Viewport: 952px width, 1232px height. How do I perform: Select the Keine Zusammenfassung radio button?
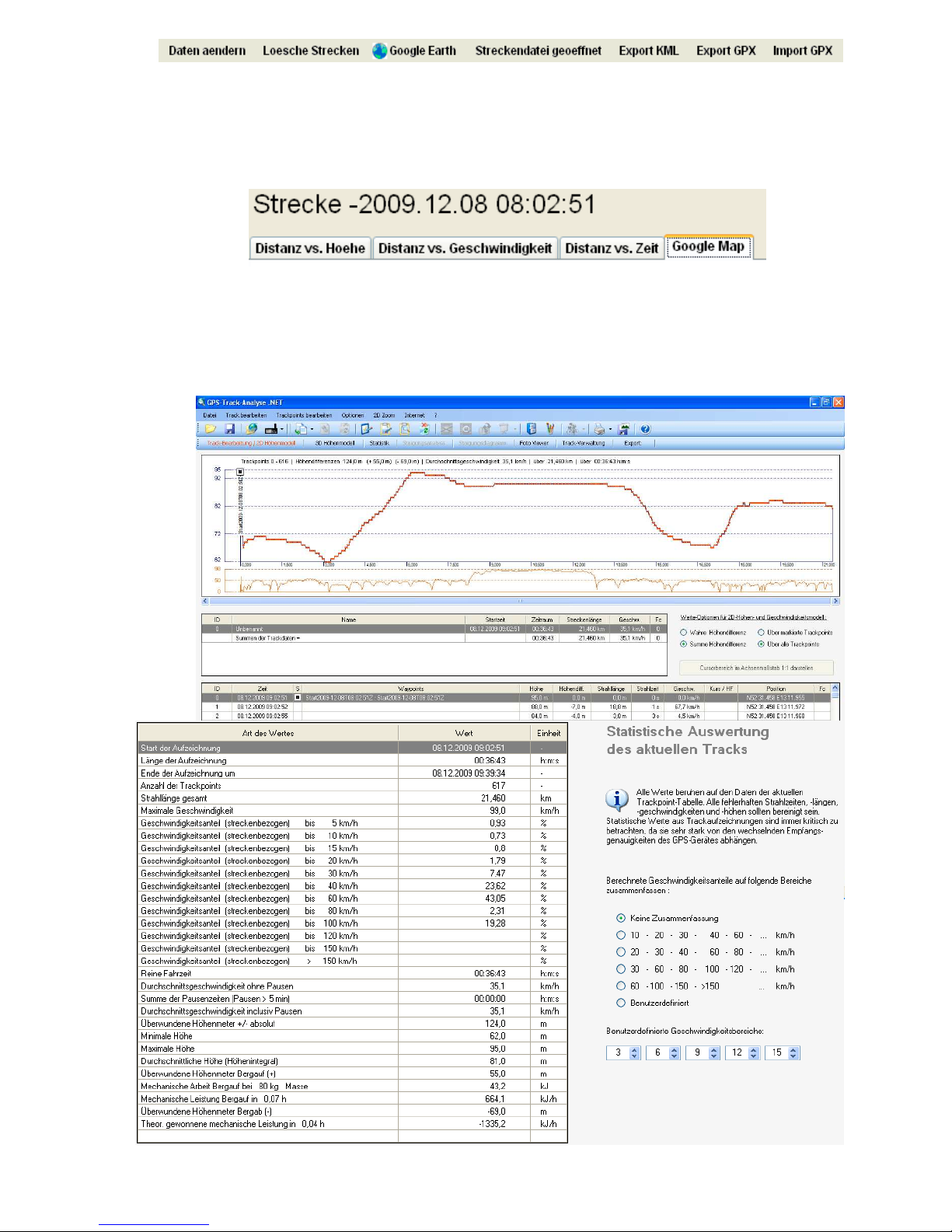tap(621, 918)
